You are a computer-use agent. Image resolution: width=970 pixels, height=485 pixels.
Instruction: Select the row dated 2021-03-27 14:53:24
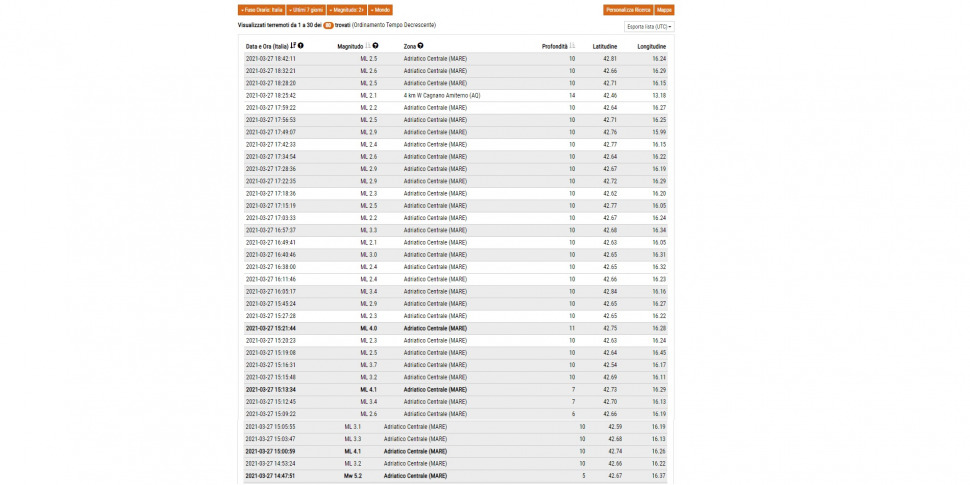[455, 463]
